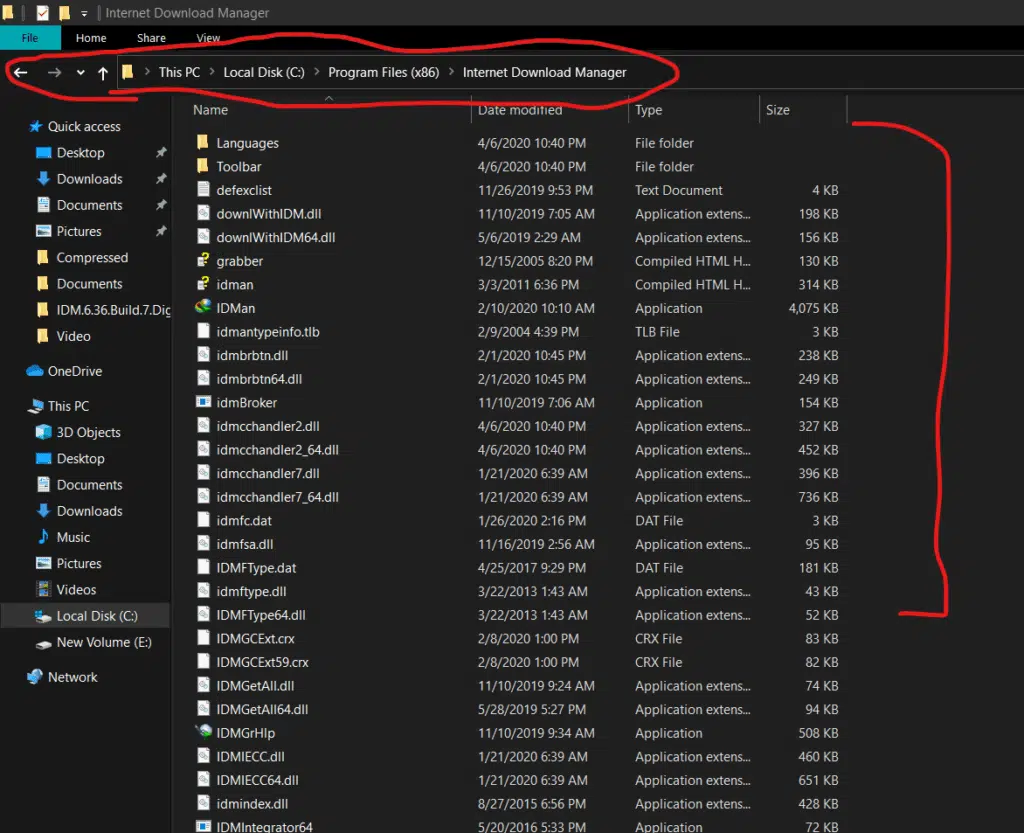Expand chevron after Program Files (x86) breadcrumb
Viewport: 1024px width, 833px height.
451,72
